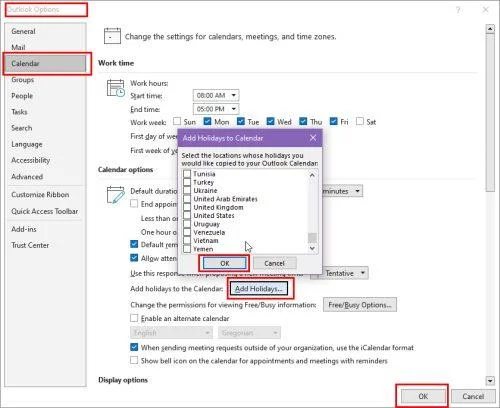Click the calendar icon beside settings description
This screenshot has width=500, height=408.
112,36
